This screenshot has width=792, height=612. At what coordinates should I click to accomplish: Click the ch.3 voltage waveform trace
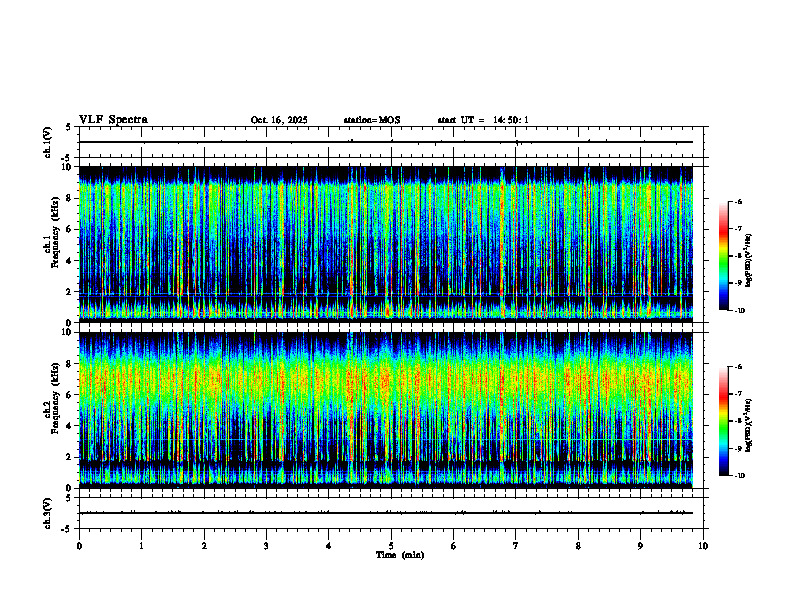pos(385,513)
